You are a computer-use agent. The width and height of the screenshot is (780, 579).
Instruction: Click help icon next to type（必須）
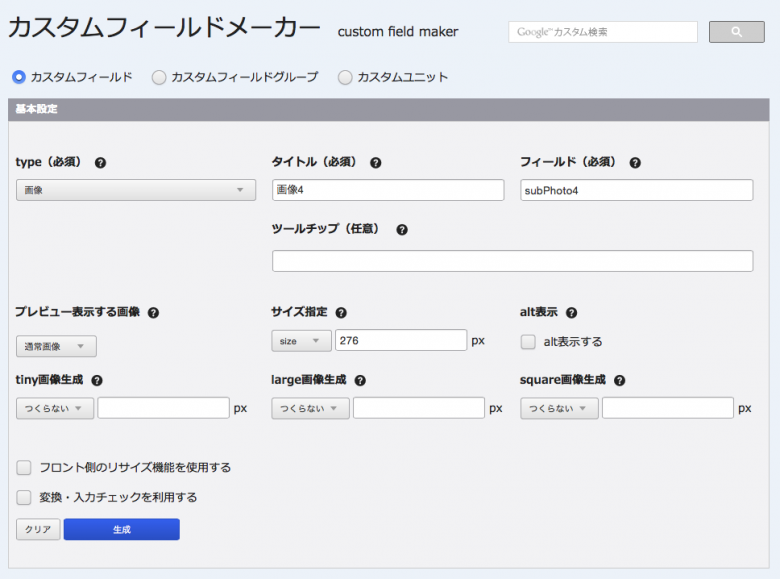point(100,163)
